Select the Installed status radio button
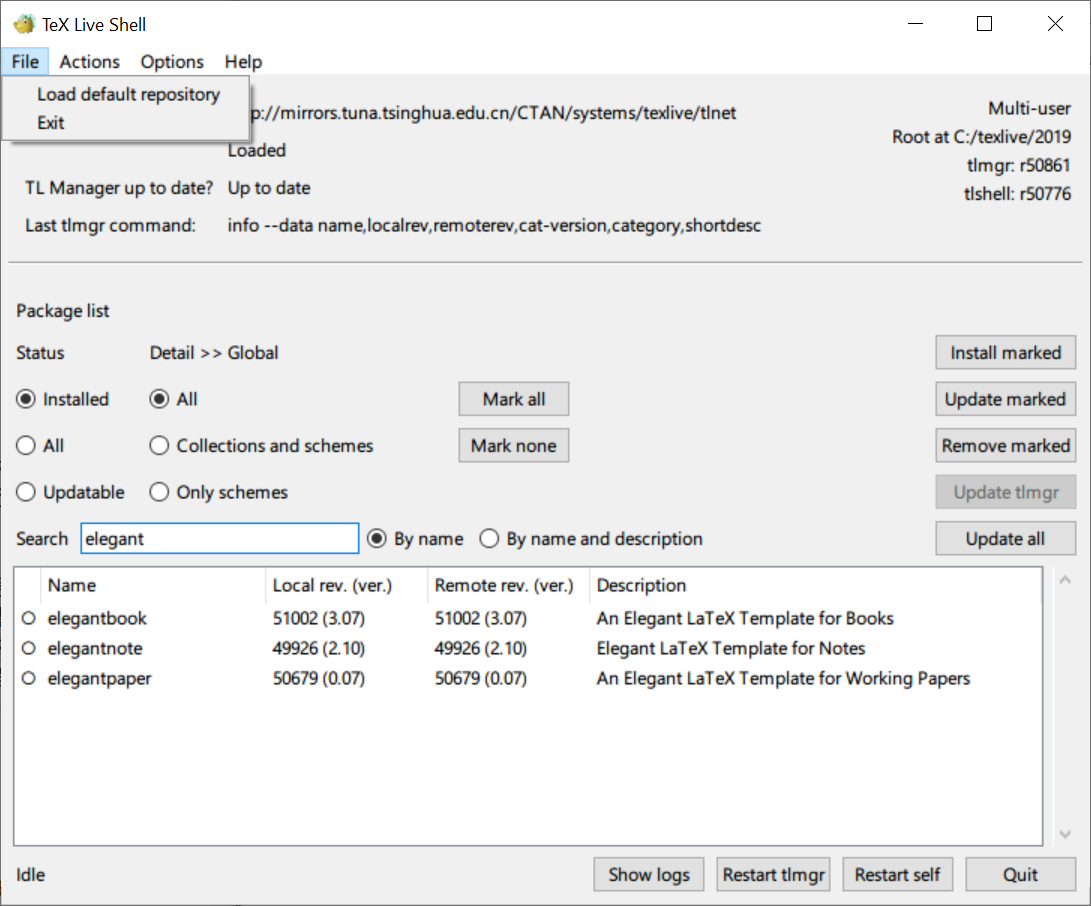This screenshot has height=906, width=1091. (x=26, y=399)
